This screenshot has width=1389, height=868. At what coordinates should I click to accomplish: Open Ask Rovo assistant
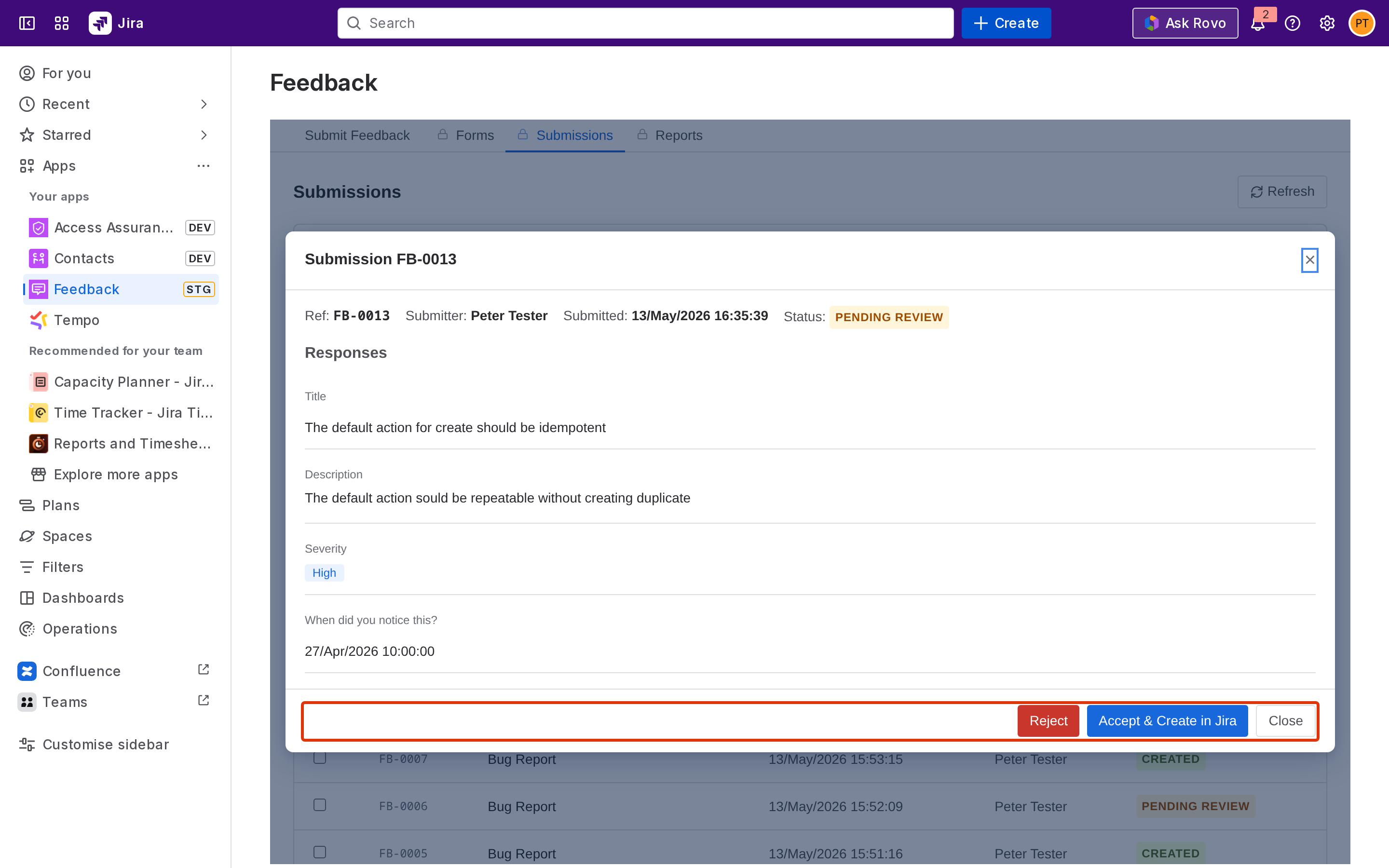pyautogui.click(x=1185, y=23)
